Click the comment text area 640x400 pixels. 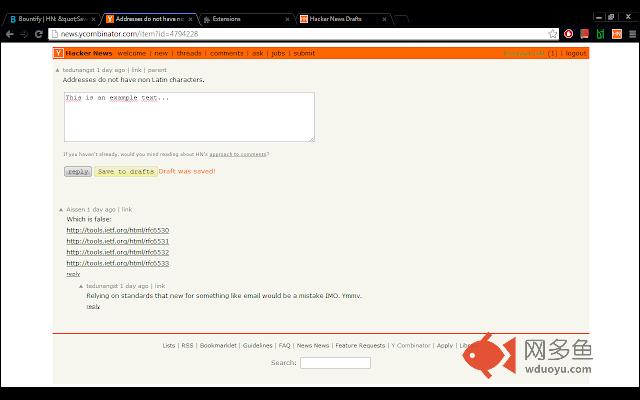(189, 117)
